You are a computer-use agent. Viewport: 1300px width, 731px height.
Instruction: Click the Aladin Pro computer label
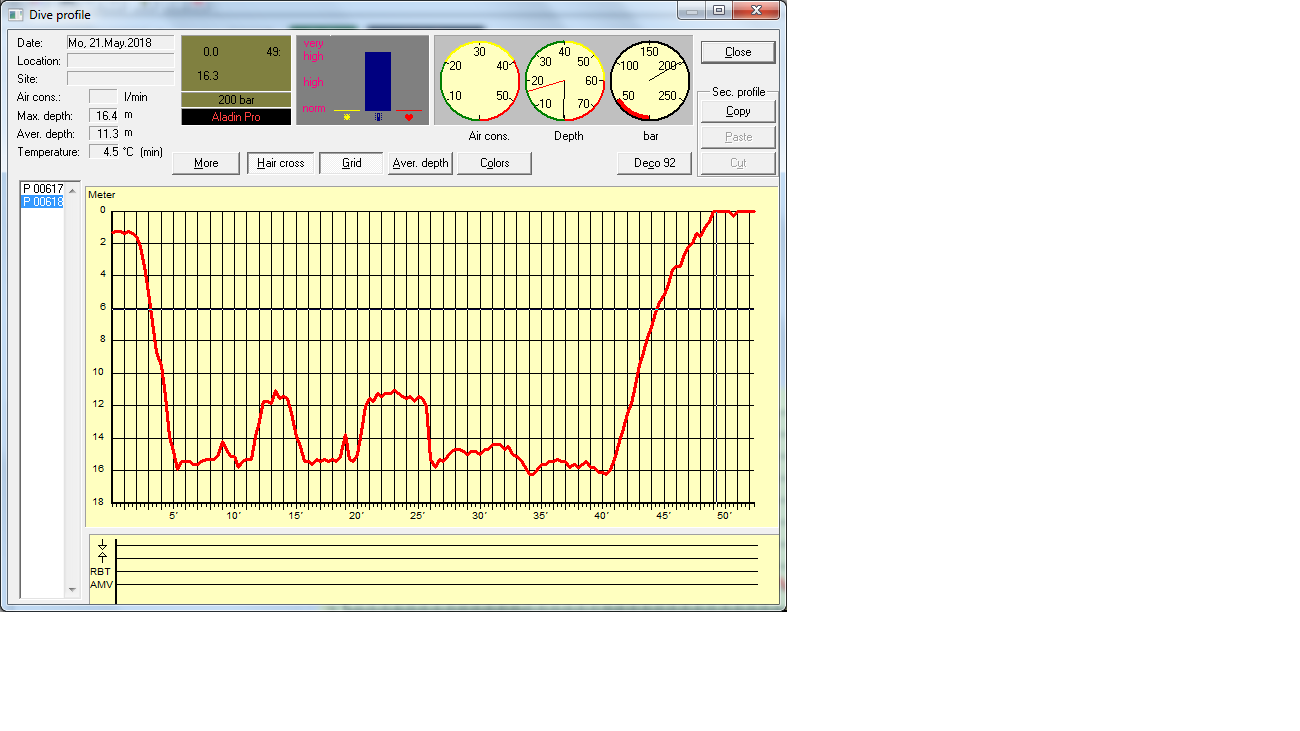click(x=236, y=117)
